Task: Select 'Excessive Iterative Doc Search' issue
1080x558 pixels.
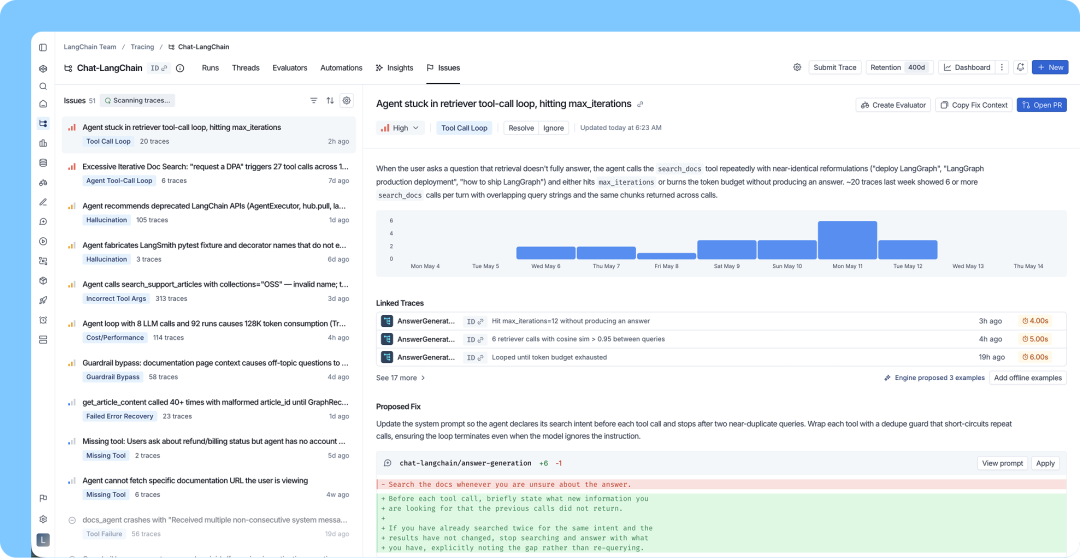Action: pyautogui.click(x=209, y=173)
